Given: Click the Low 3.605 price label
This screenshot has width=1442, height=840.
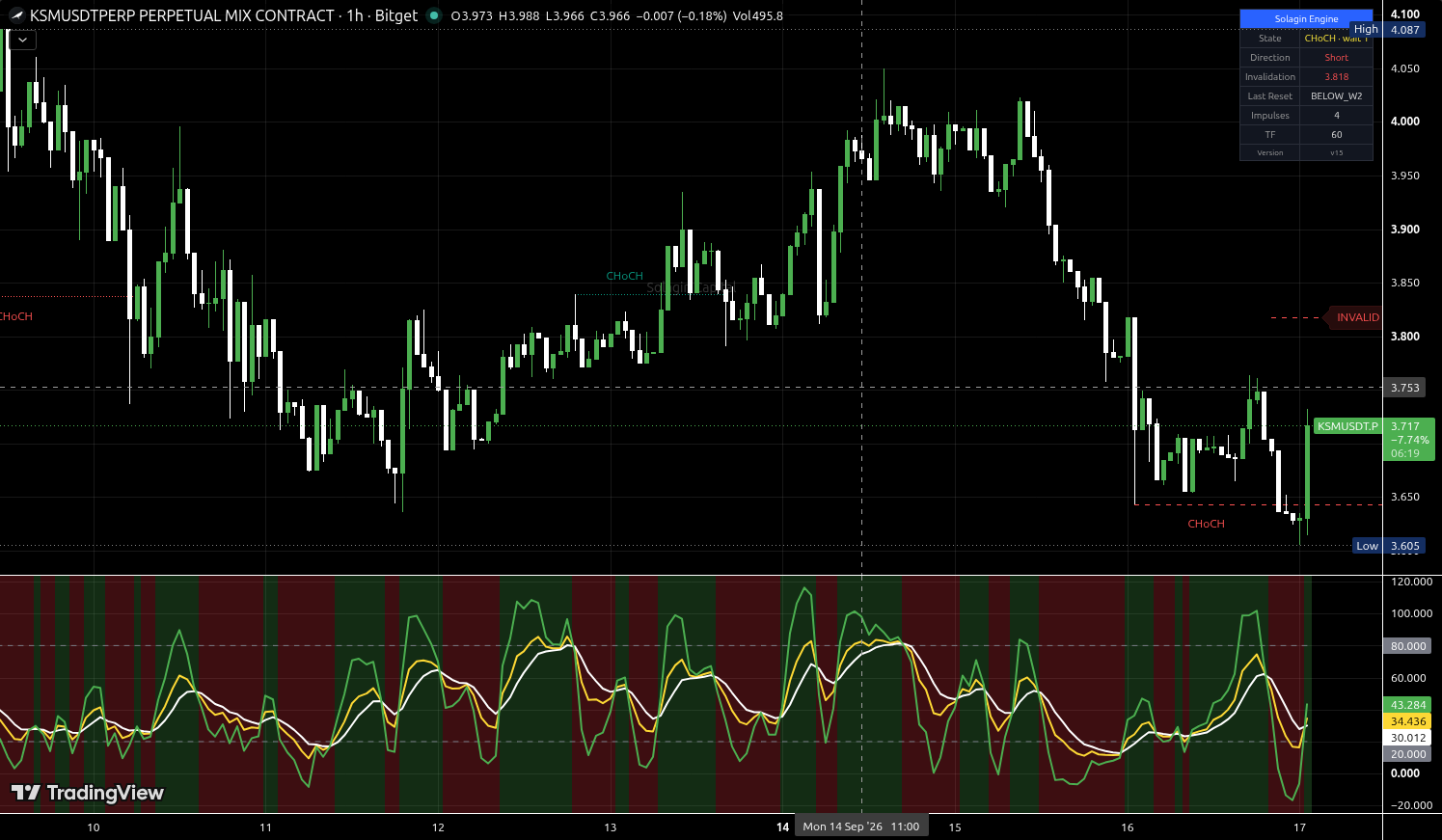Looking at the screenshot, I should pyautogui.click(x=1389, y=546).
